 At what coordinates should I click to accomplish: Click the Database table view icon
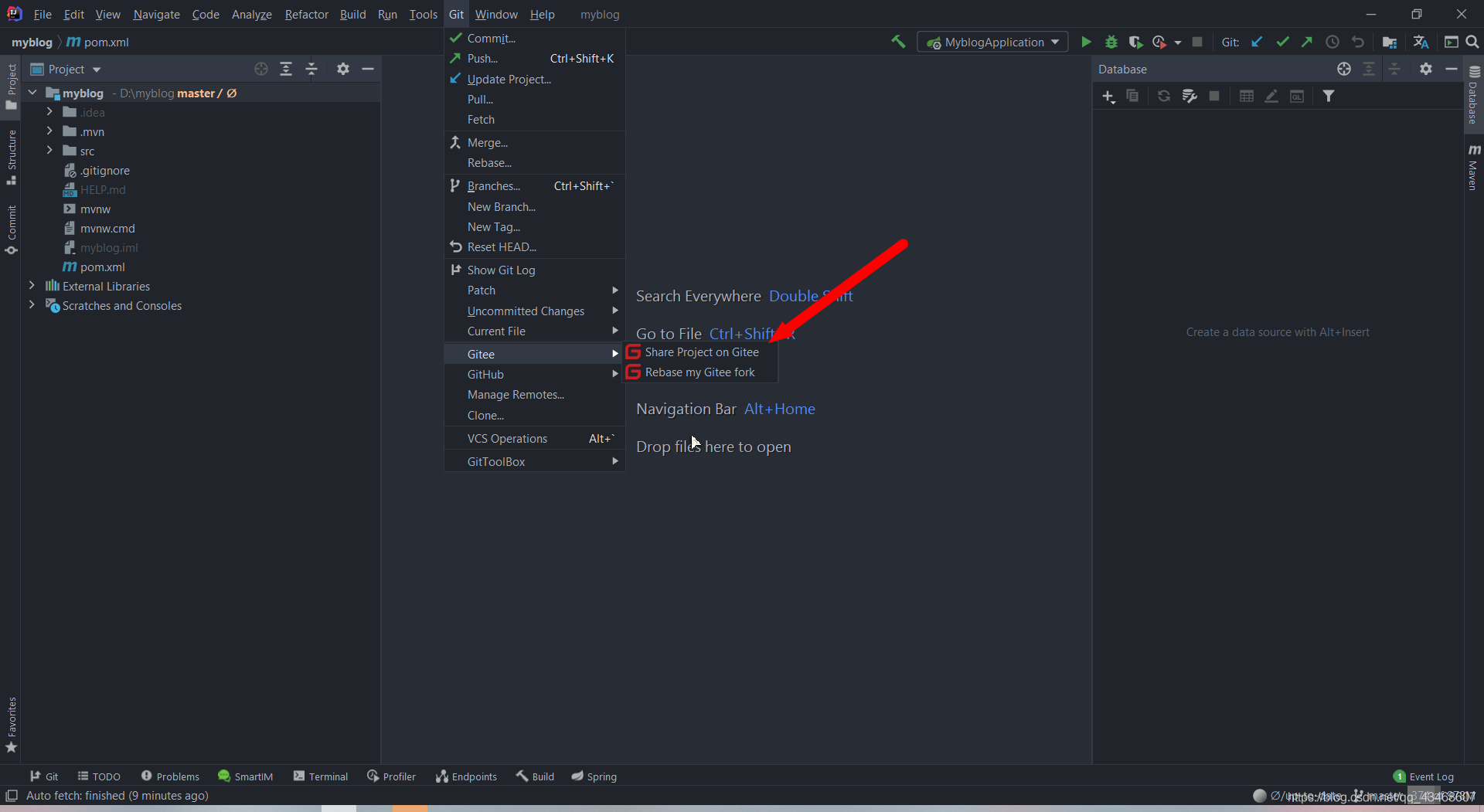1247,96
